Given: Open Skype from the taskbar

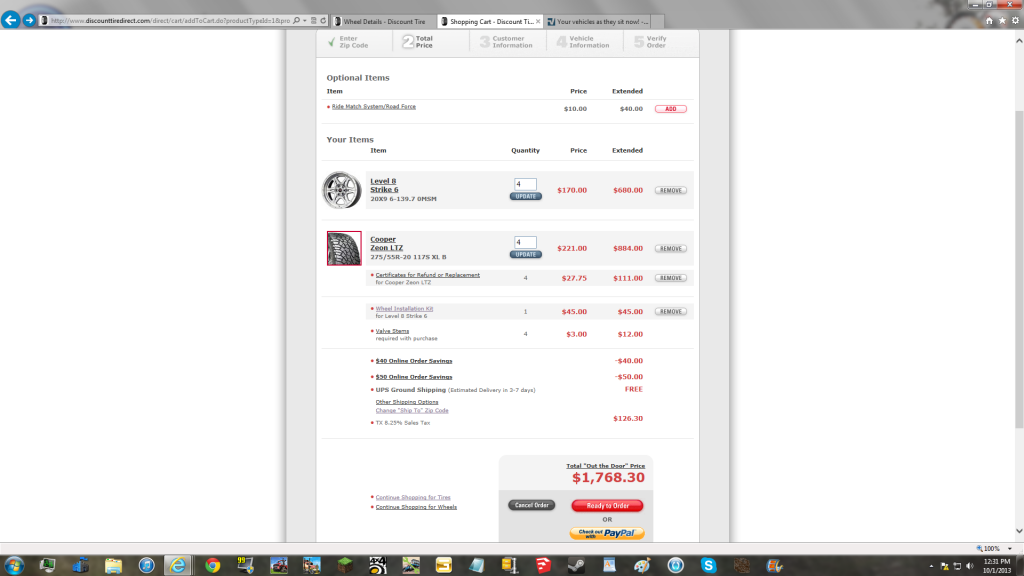Looking at the screenshot, I should point(709,565).
